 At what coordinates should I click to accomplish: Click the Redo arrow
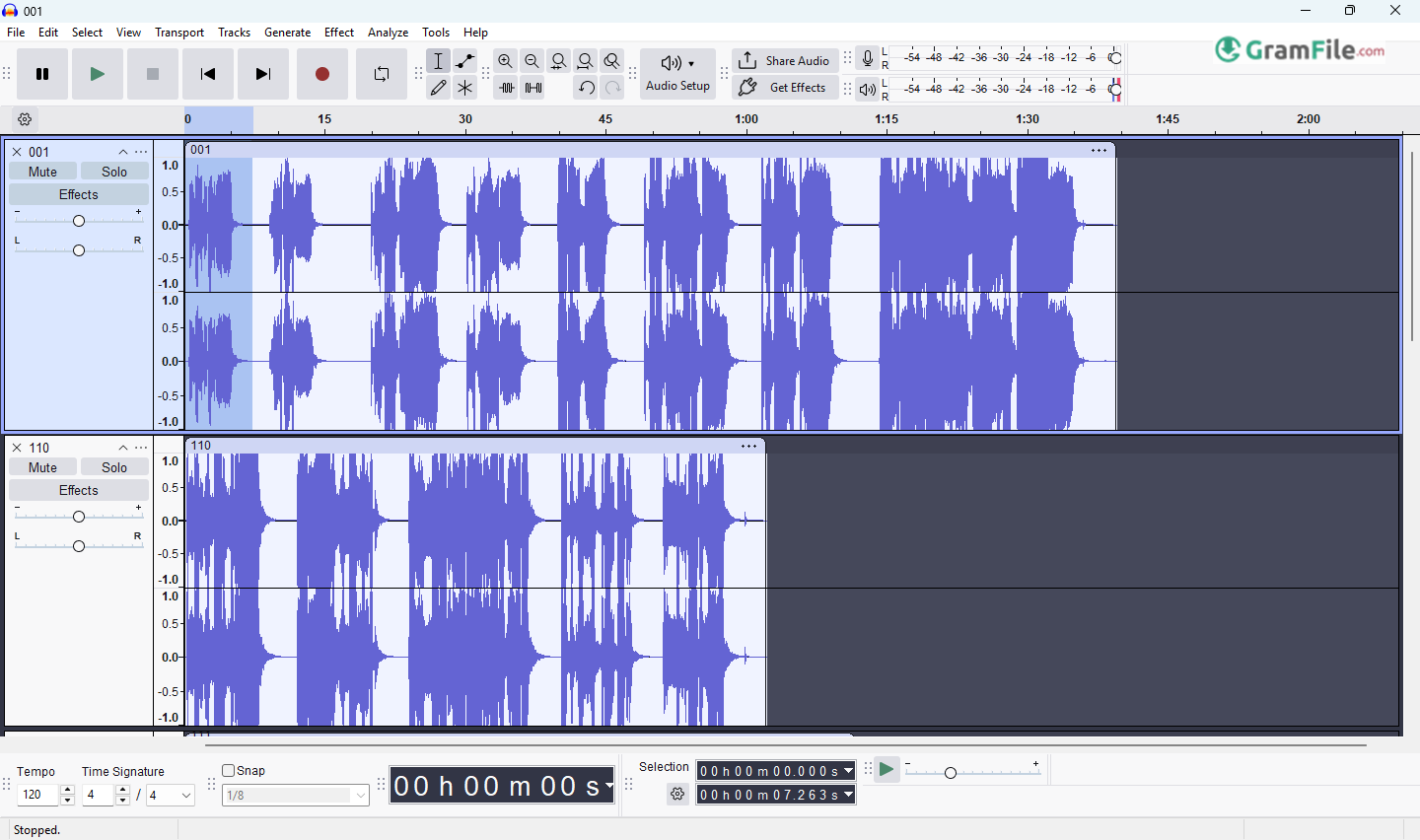(x=612, y=88)
